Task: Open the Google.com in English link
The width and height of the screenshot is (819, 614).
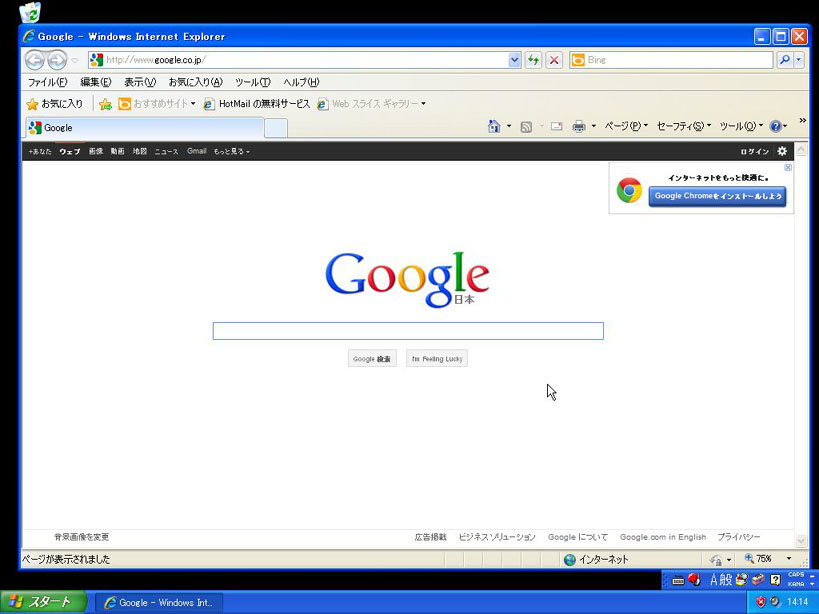Action: point(663,537)
